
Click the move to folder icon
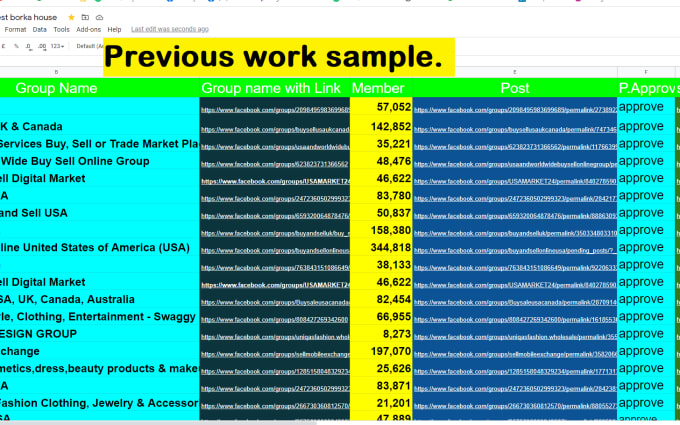85,17
